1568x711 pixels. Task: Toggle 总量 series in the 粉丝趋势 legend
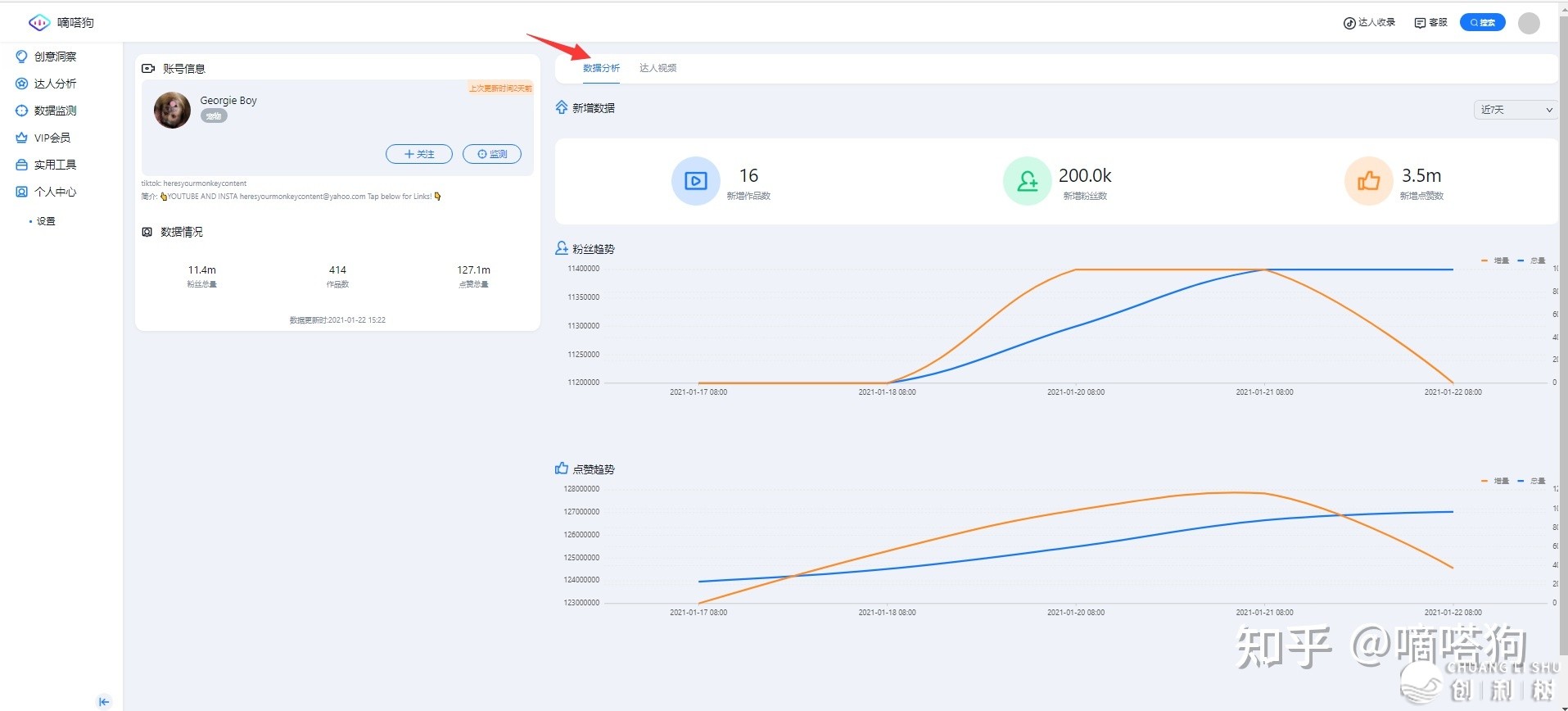[x=1532, y=260]
